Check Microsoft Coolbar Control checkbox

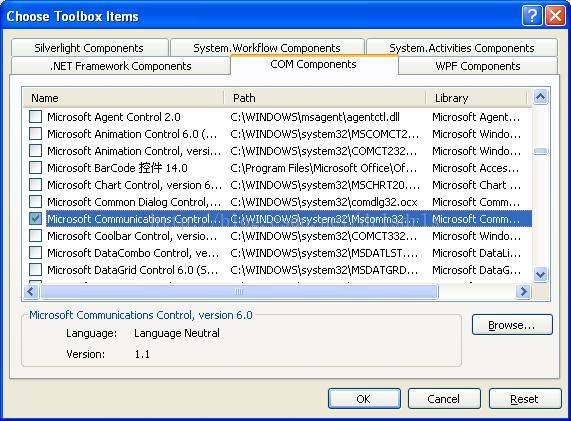coord(35,236)
